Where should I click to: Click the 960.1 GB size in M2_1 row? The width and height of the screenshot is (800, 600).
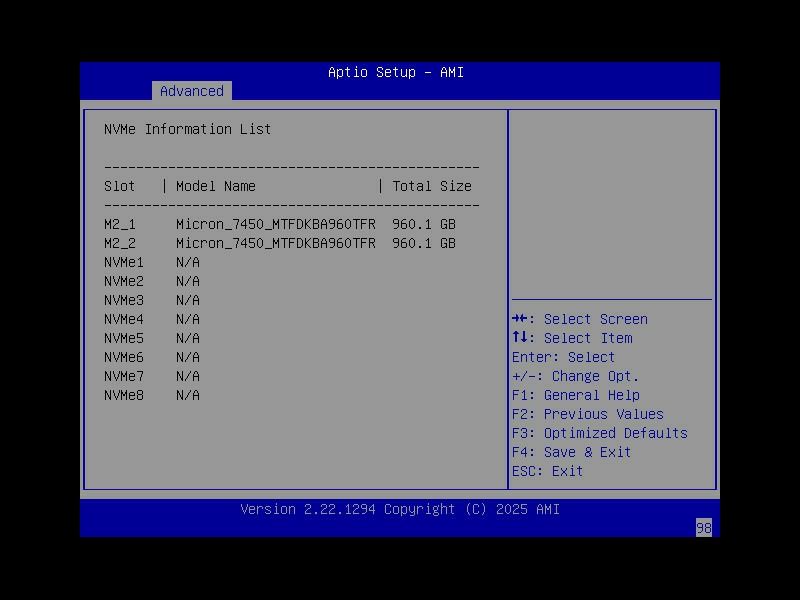(424, 224)
